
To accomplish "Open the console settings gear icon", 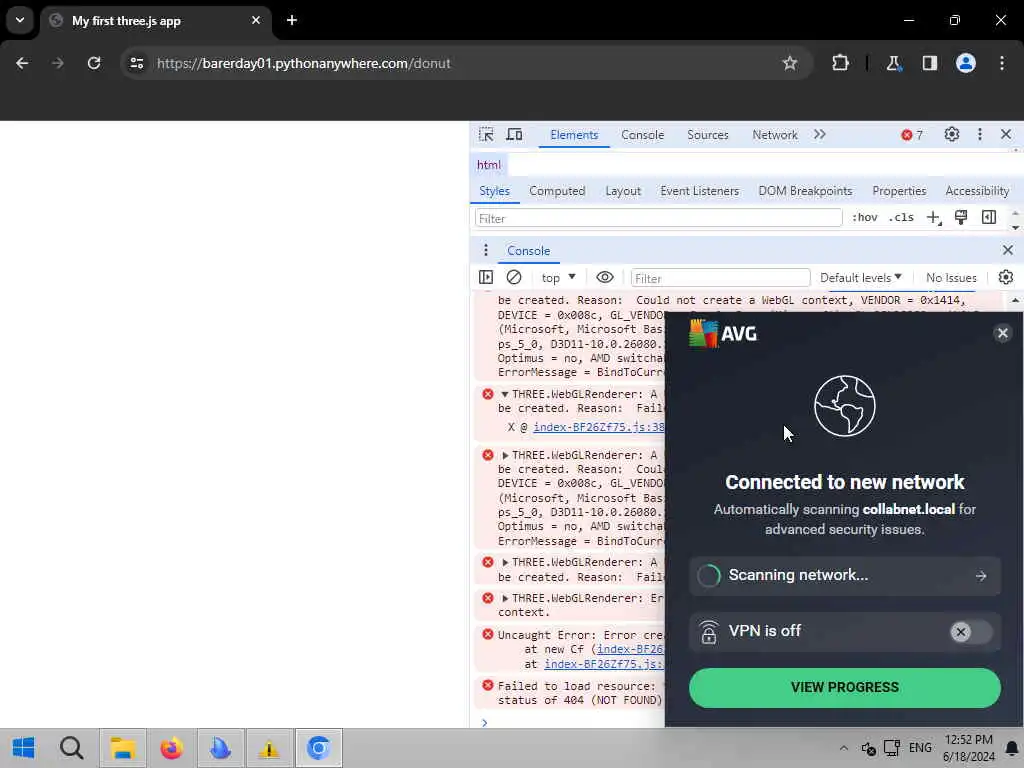I will tap(1006, 278).
